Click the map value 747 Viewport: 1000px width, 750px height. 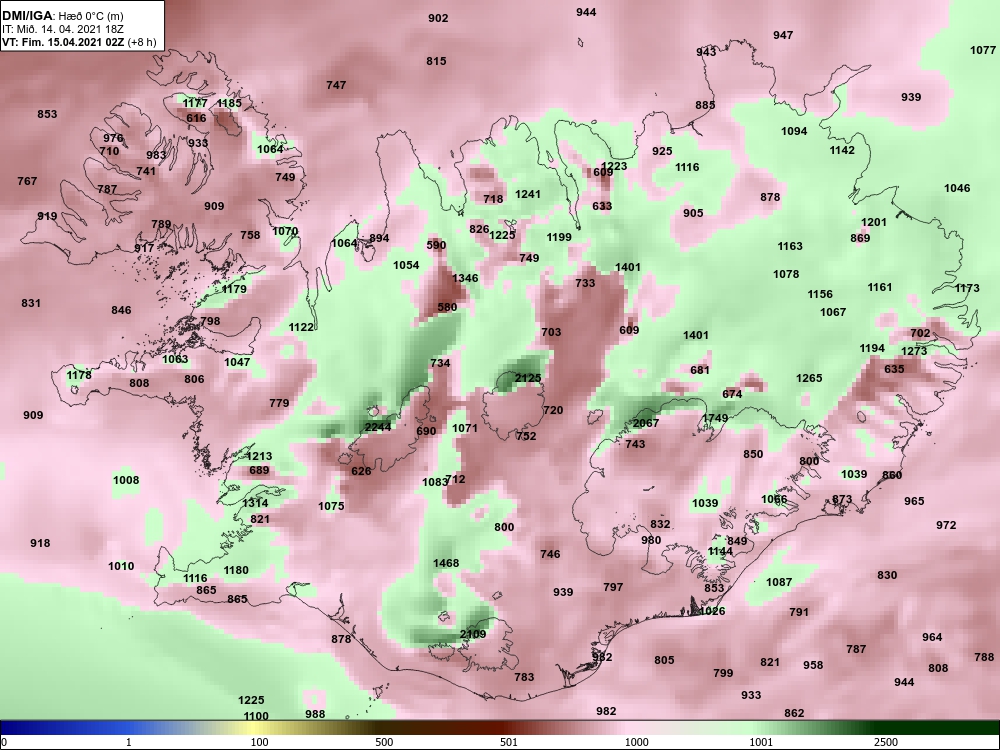point(336,85)
